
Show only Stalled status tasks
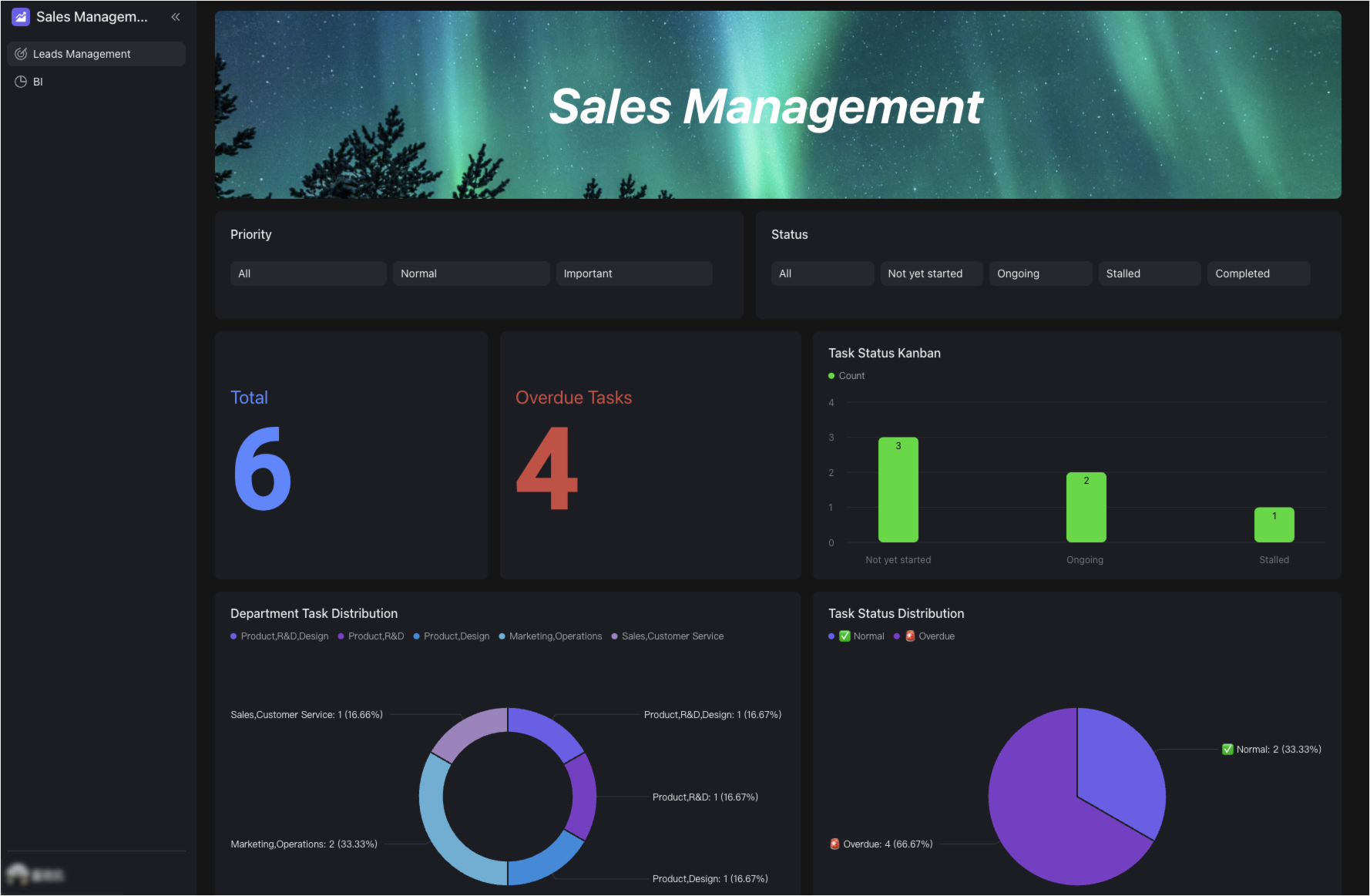click(x=1149, y=273)
